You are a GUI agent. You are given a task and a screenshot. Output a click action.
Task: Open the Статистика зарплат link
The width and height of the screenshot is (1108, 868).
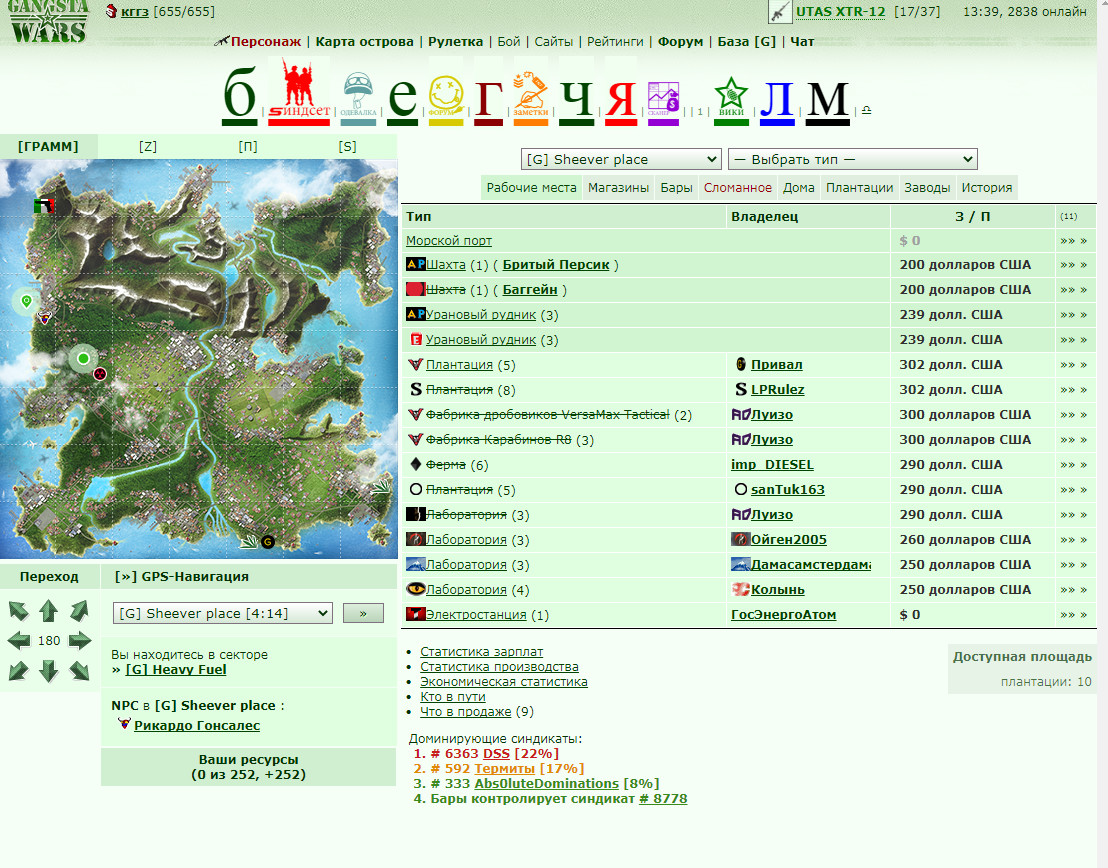(x=481, y=652)
